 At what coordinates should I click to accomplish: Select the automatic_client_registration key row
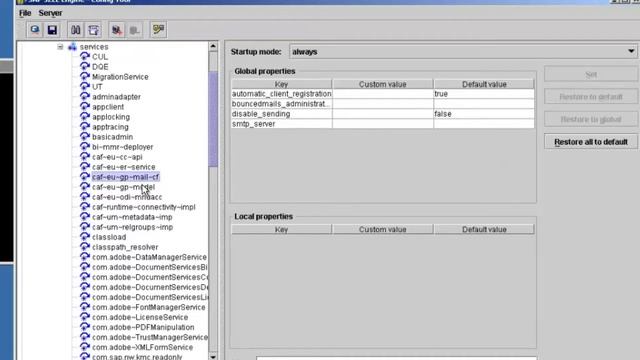(x=281, y=94)
